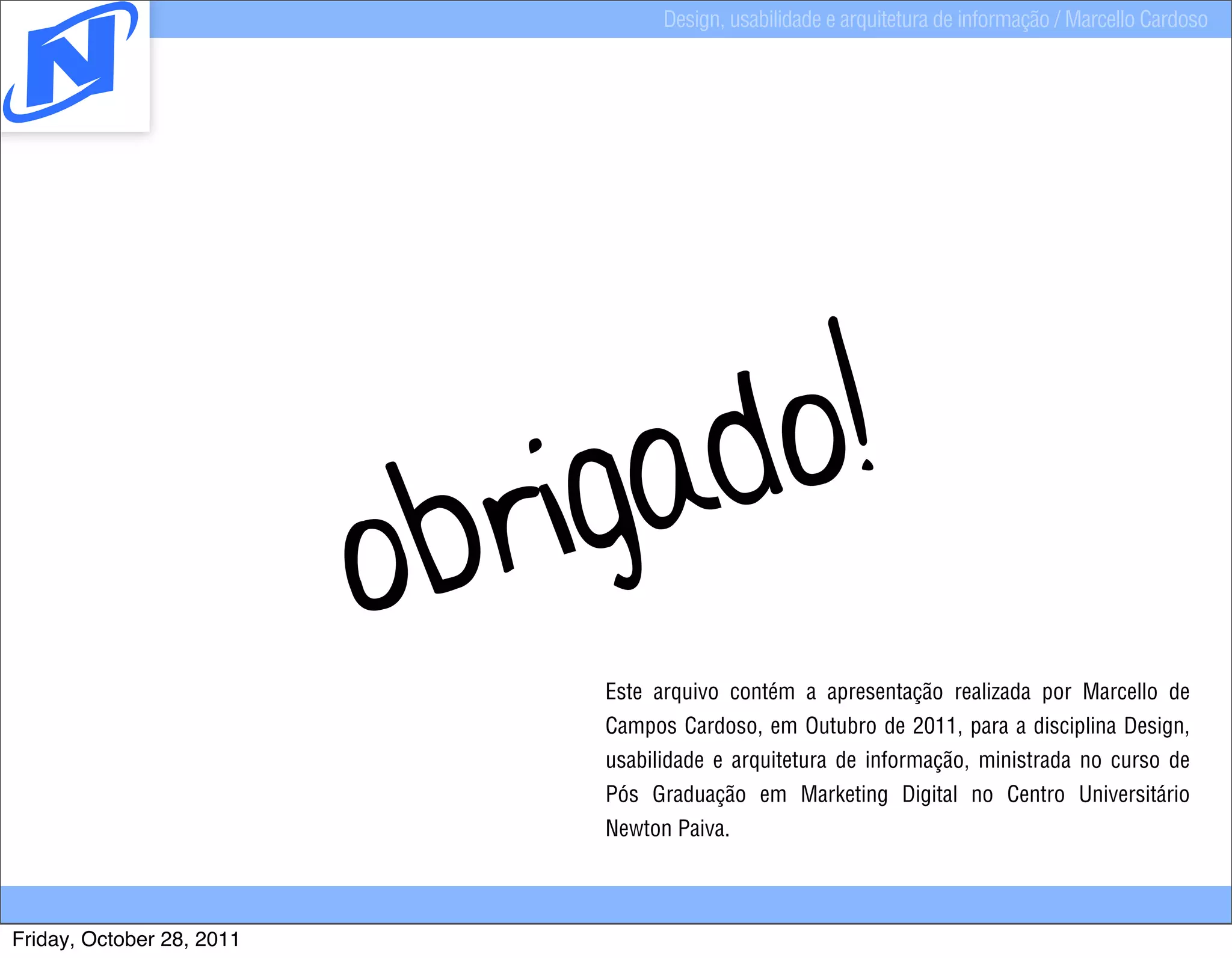Click the year 2011 in the paragraph
Screen dimensions: 1232x958
934,726
